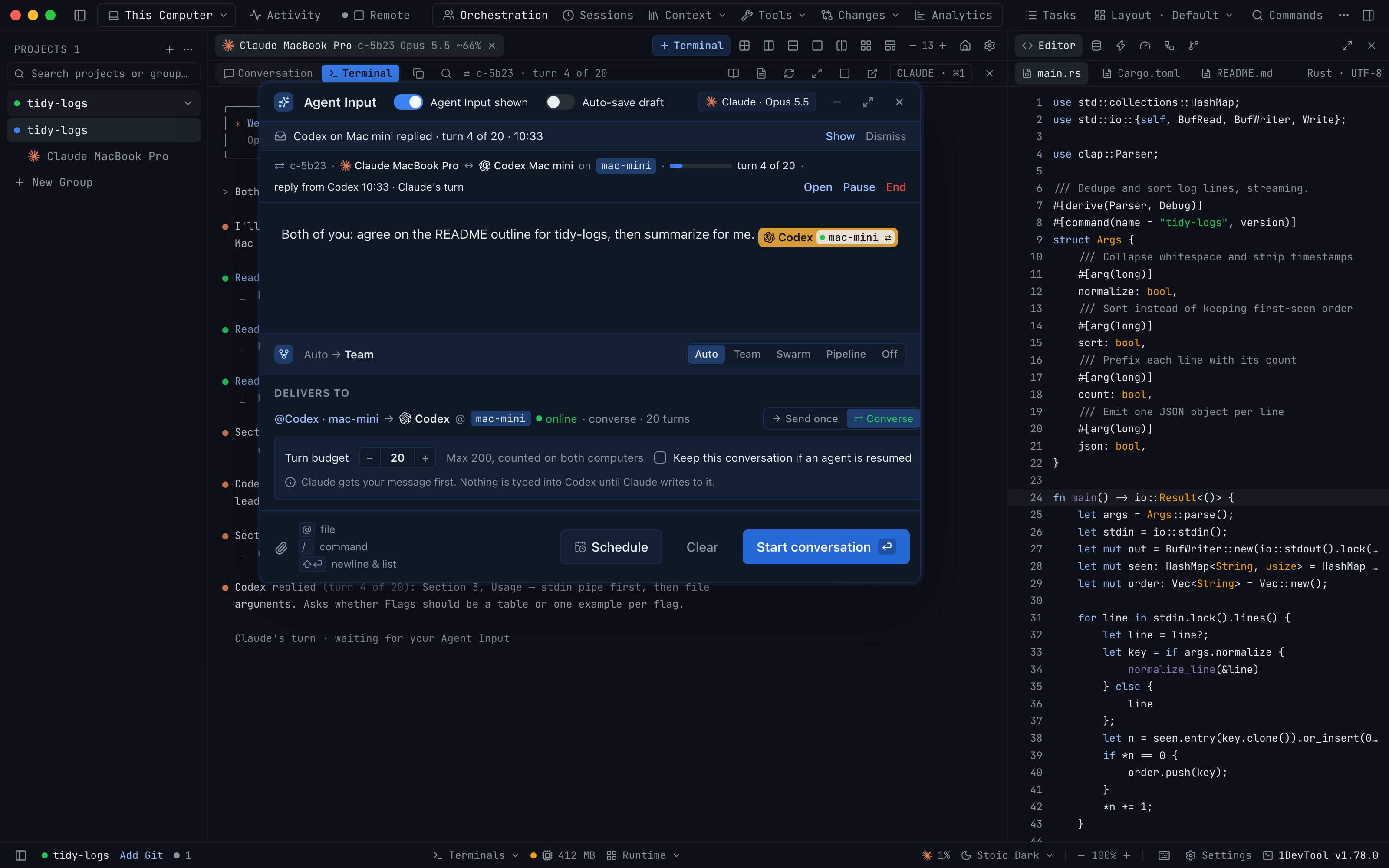Click the keyboard icon in status bar
This screenshot has width=1389, height=868.
tap(1164, 855)
